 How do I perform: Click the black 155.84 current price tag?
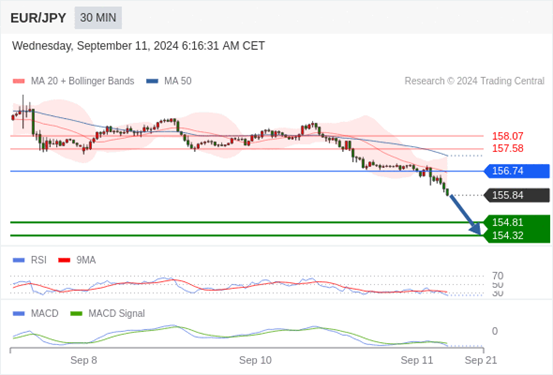(x=517, y=195)
